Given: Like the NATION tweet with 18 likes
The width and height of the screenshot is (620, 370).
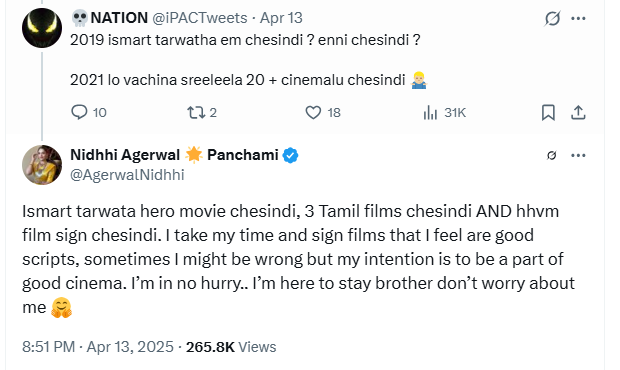Looking at the screenshot, I should (313, 113).
